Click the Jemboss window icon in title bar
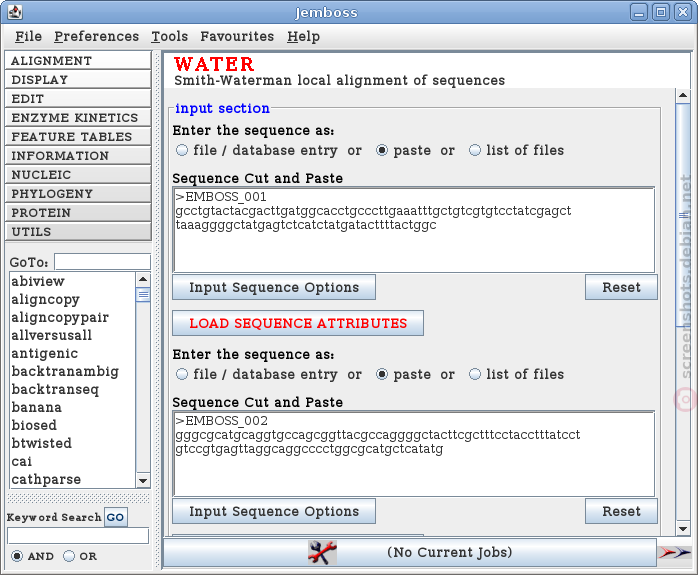Viewport: 698px width, 575px height. 15,12
